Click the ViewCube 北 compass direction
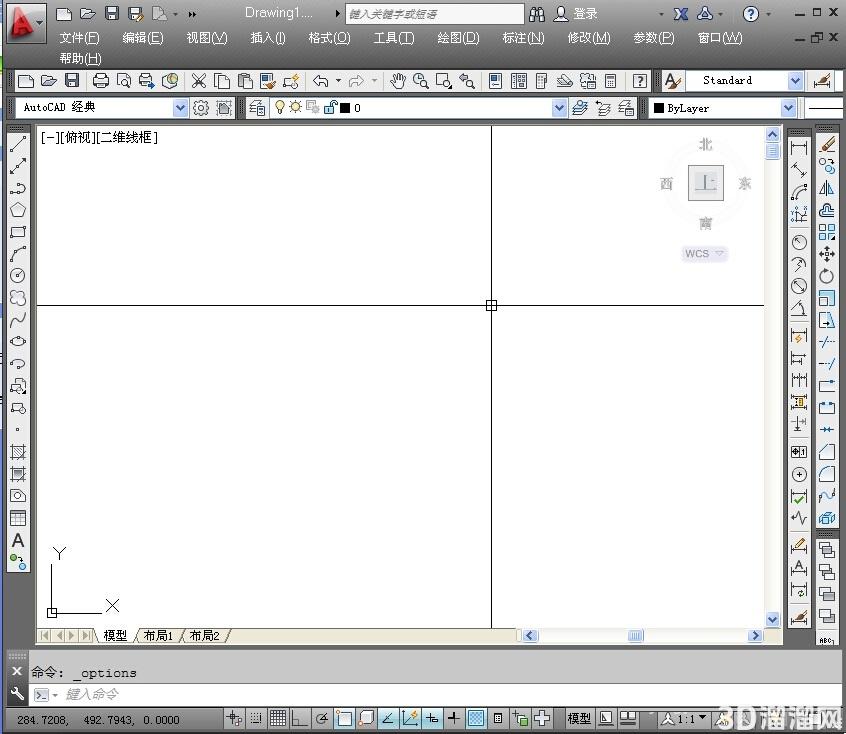This screenshot has height=734, width=846. point(706,144)
